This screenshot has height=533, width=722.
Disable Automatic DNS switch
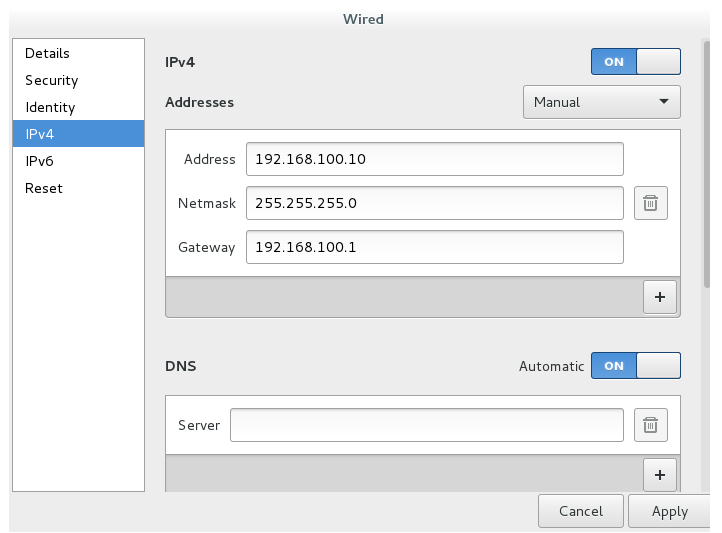[635, 366]
